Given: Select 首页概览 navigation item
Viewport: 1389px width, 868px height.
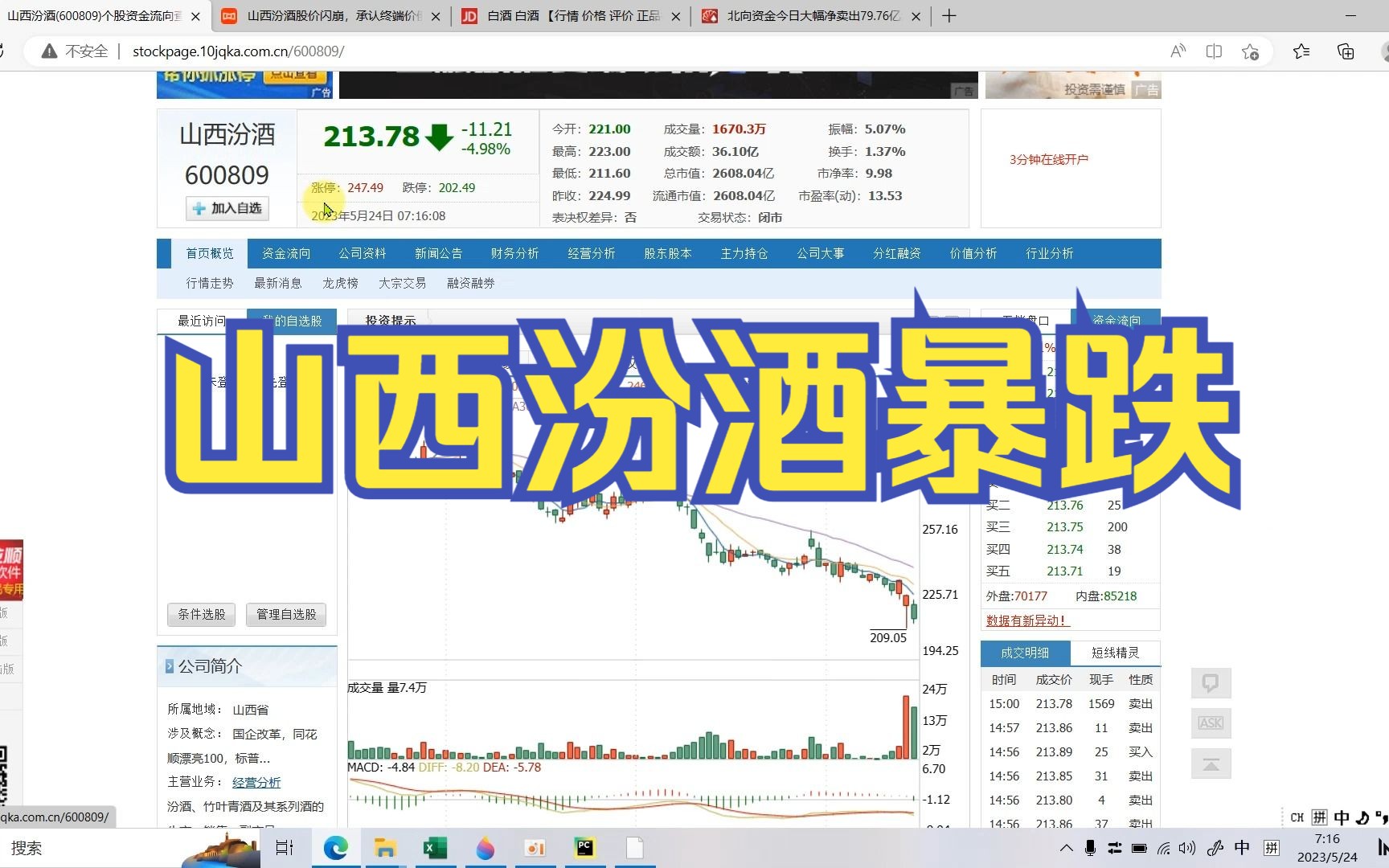Looking at the screenshot, I should [209, 253].
